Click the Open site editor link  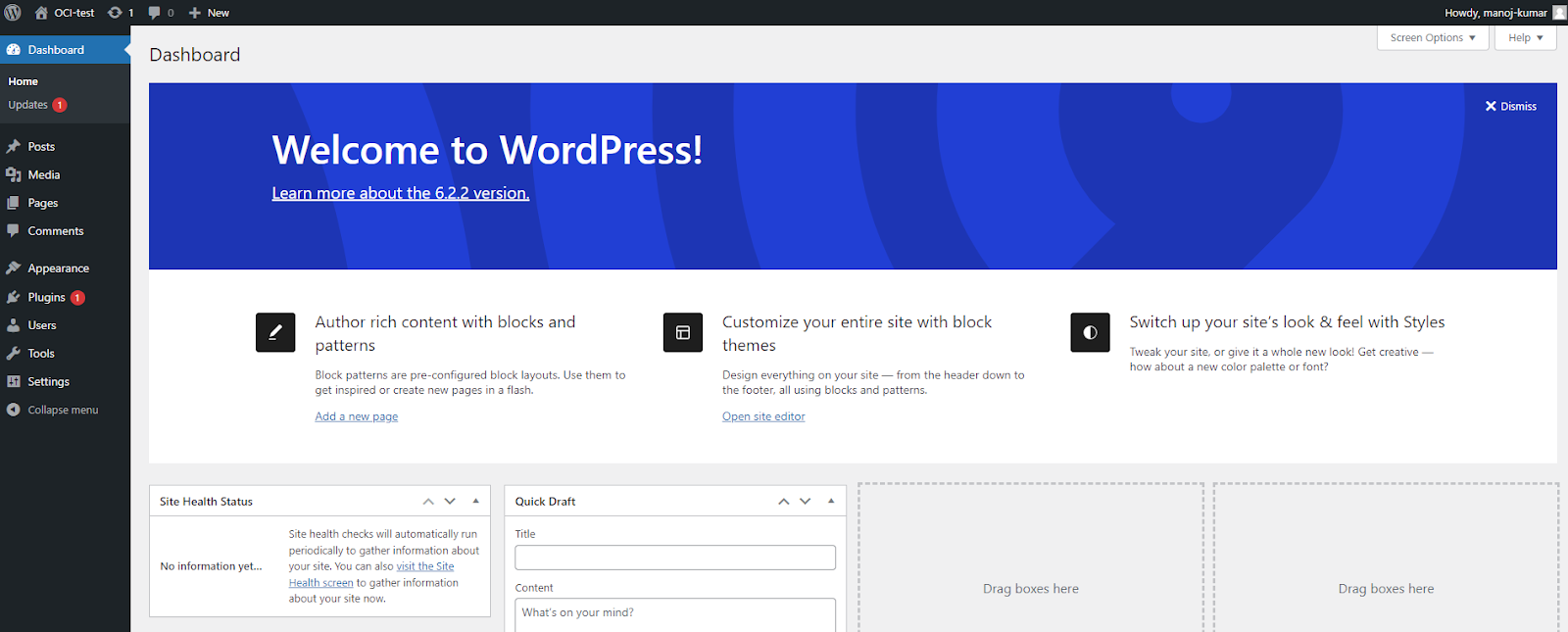coord(763,416)
